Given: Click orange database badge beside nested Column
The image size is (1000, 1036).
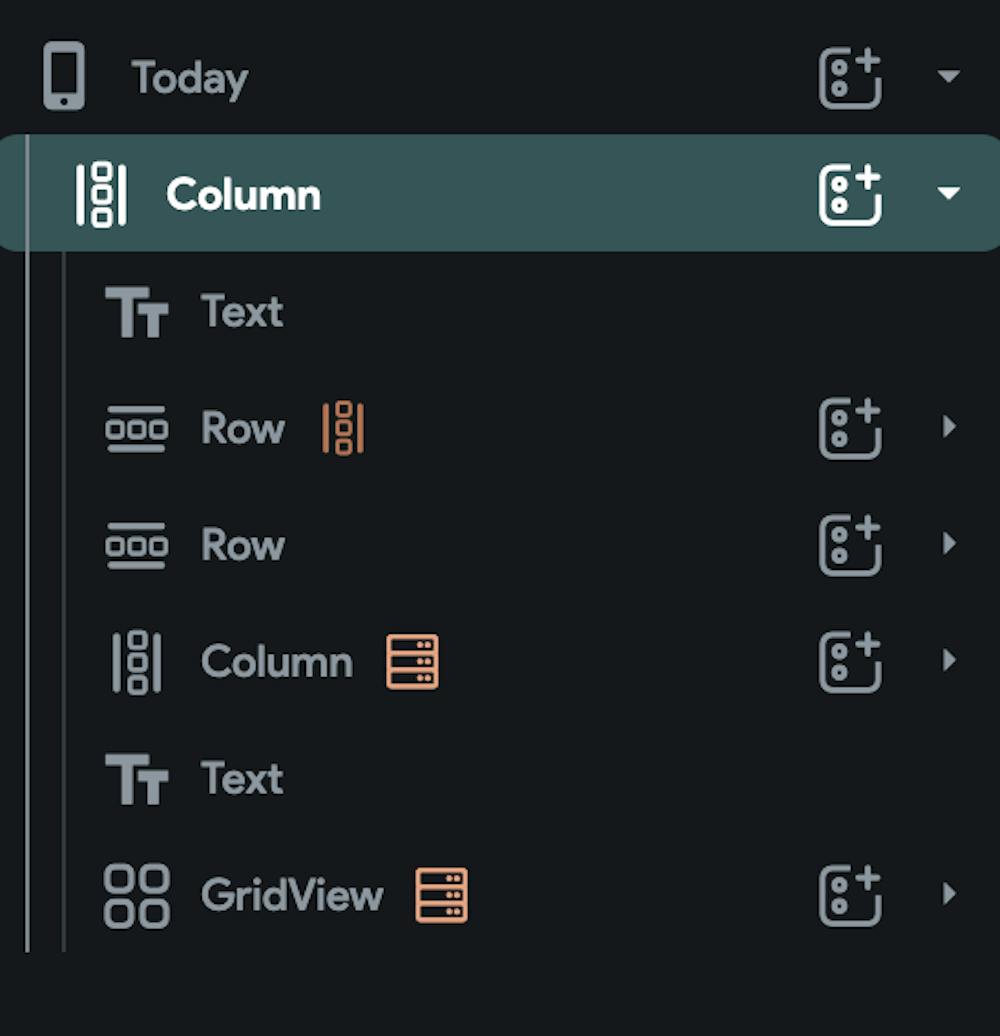Looking at the screenshot, I should (x=412, y=661).
